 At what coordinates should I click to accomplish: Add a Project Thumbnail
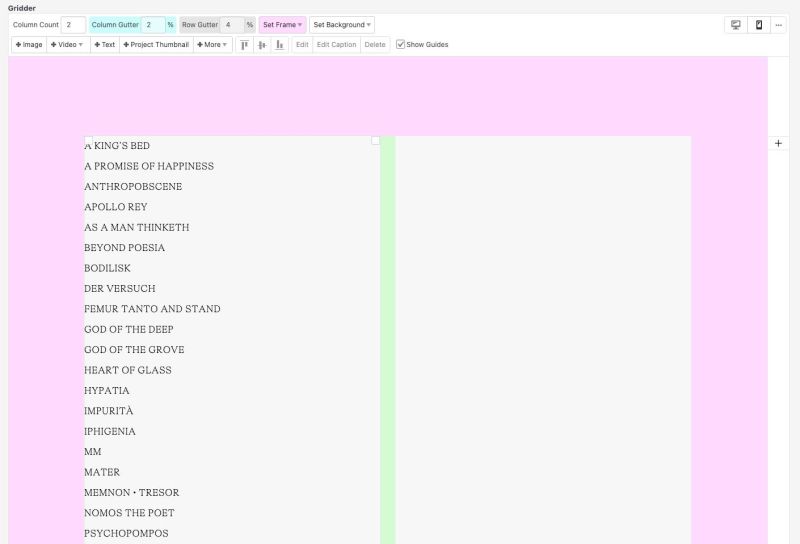156,45
